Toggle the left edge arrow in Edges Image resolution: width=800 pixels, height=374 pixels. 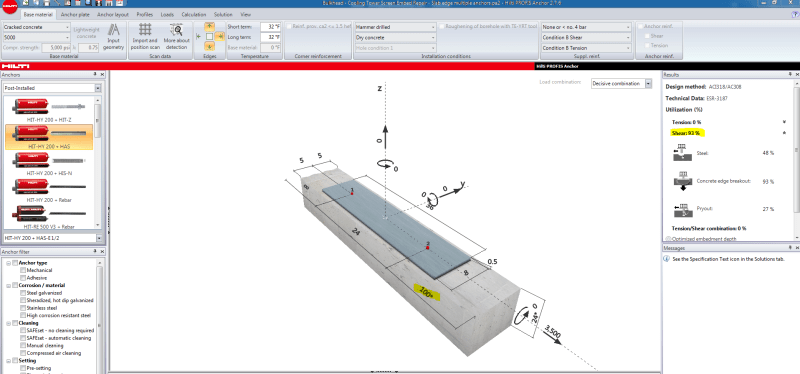(198, 37)
